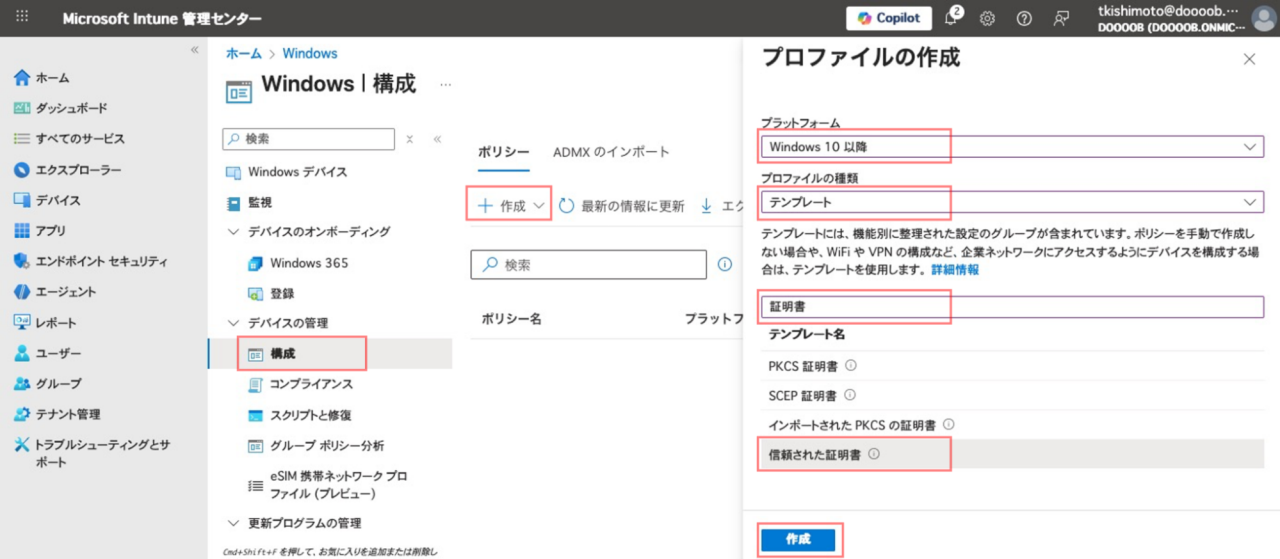Screen dimensions: 1280x559
Task: Click the Copilot button
Action: tap(889, 18)
